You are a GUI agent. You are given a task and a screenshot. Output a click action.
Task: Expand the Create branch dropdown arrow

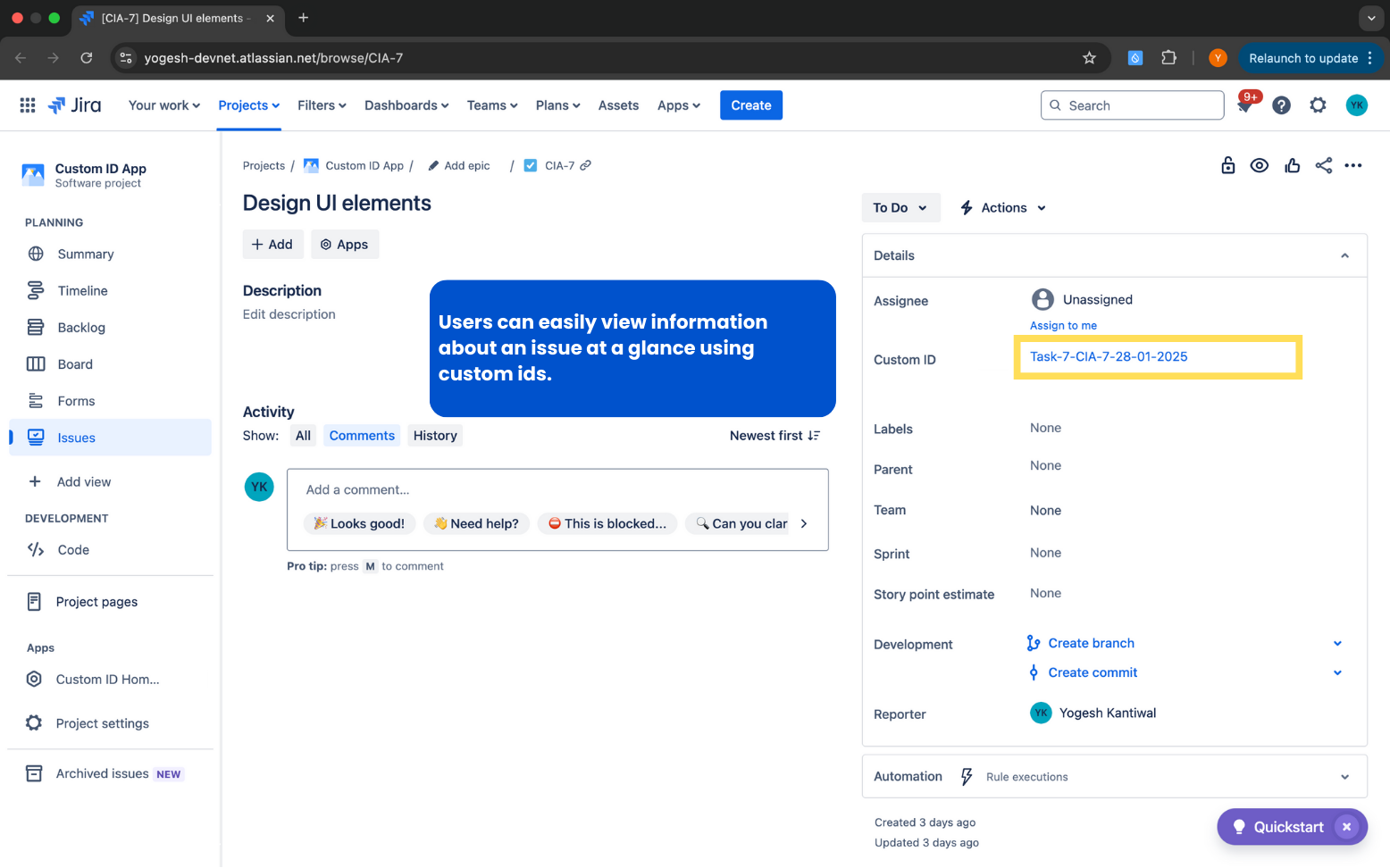[1337, 643]
